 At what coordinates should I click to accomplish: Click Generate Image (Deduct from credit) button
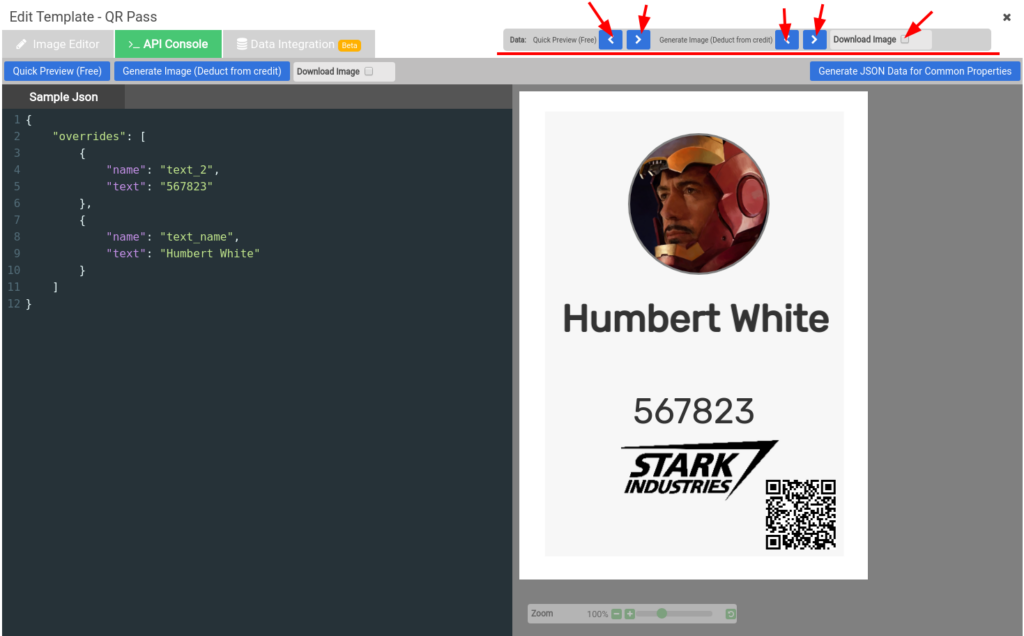click(202, 71)
